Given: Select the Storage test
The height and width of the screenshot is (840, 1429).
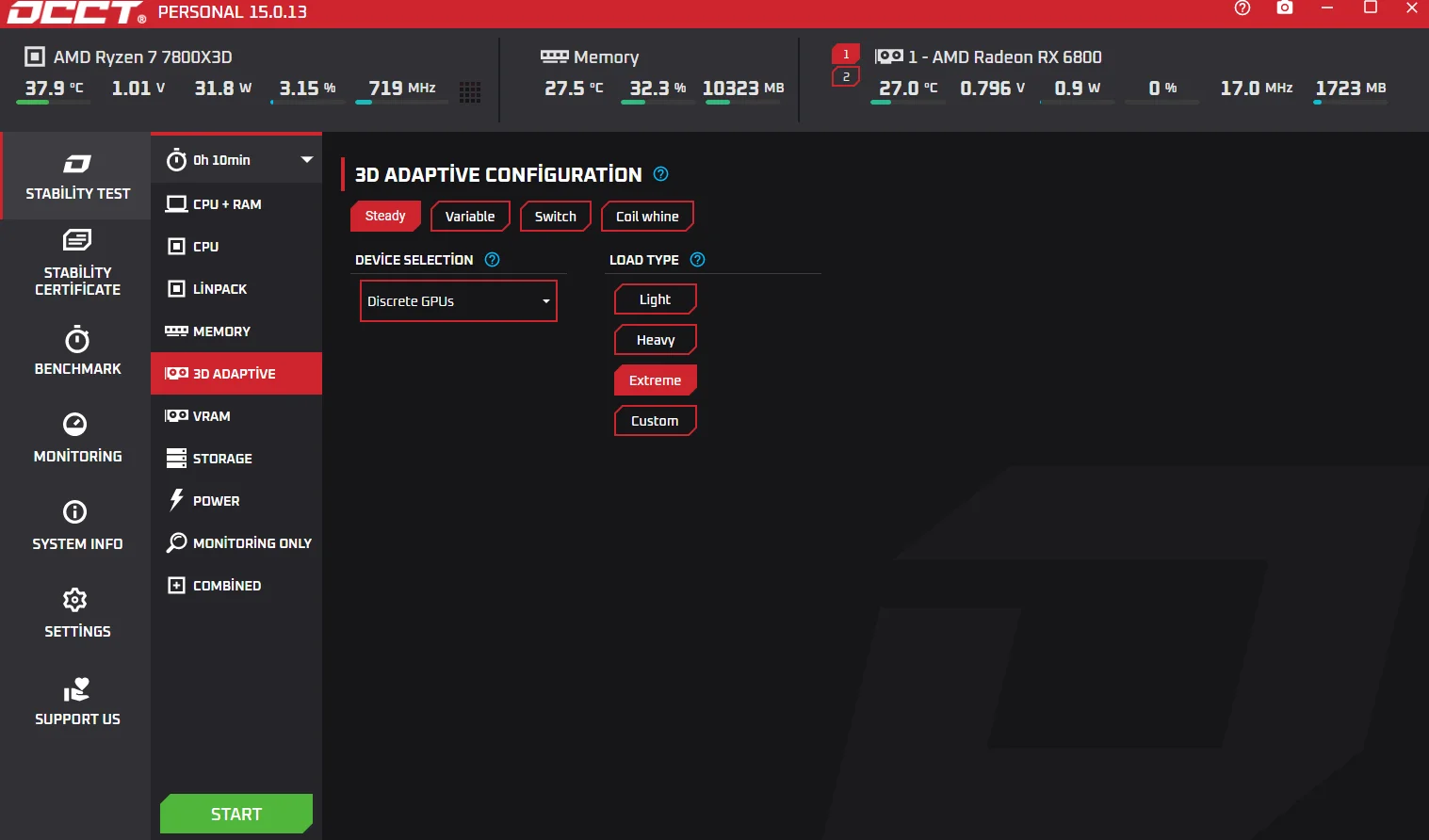Looking at the screenshot, I should [x=236, y=459].
